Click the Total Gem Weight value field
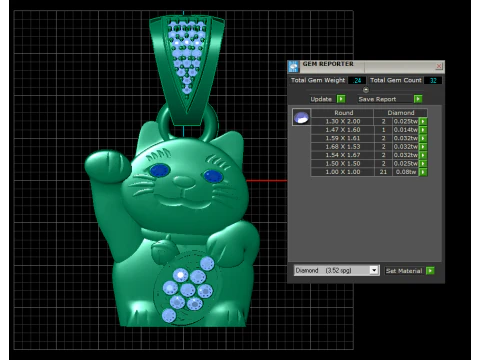The image size is (480, 360). point(357,80)
